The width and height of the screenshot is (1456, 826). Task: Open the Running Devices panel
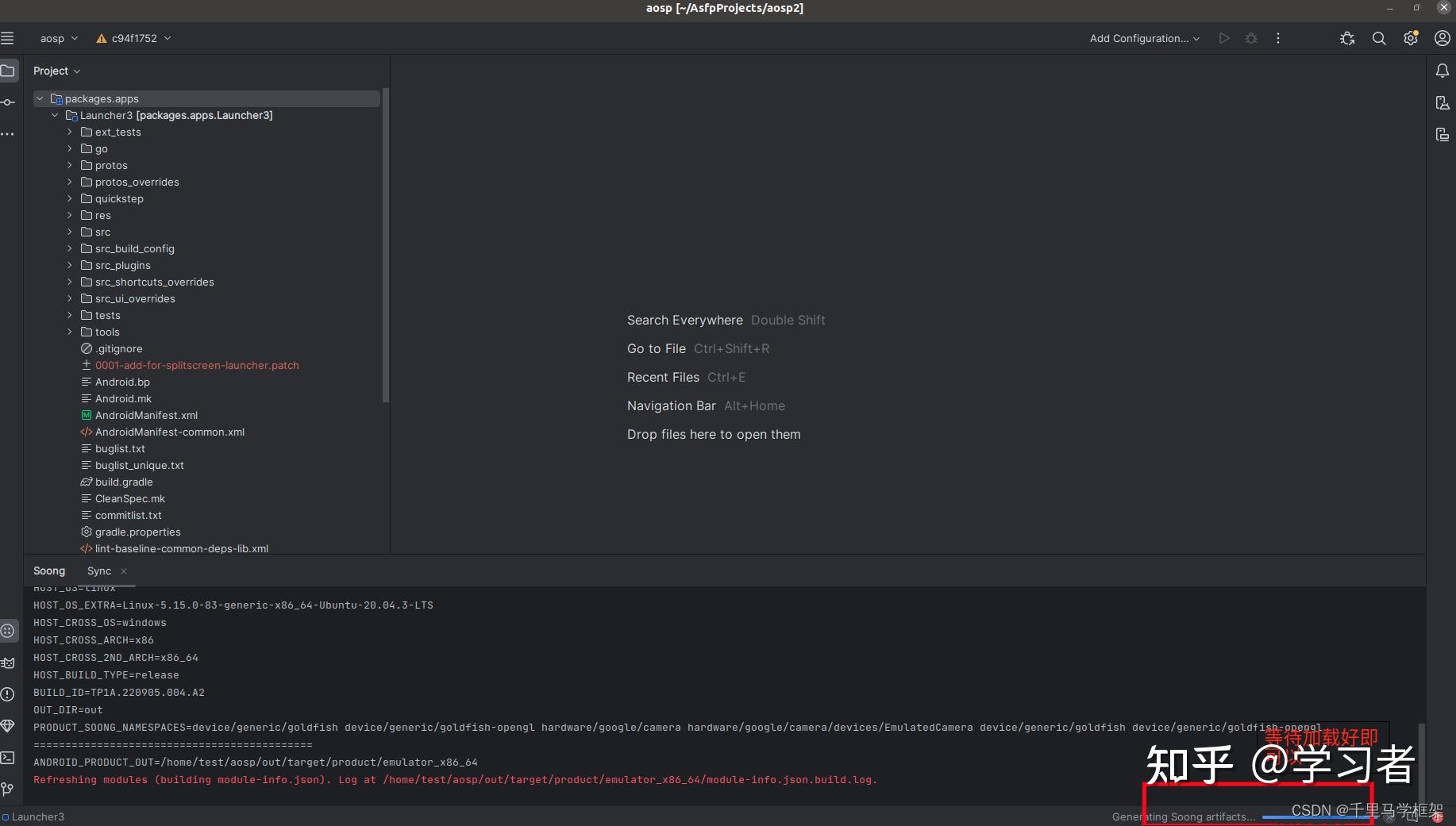point(1443,135)
